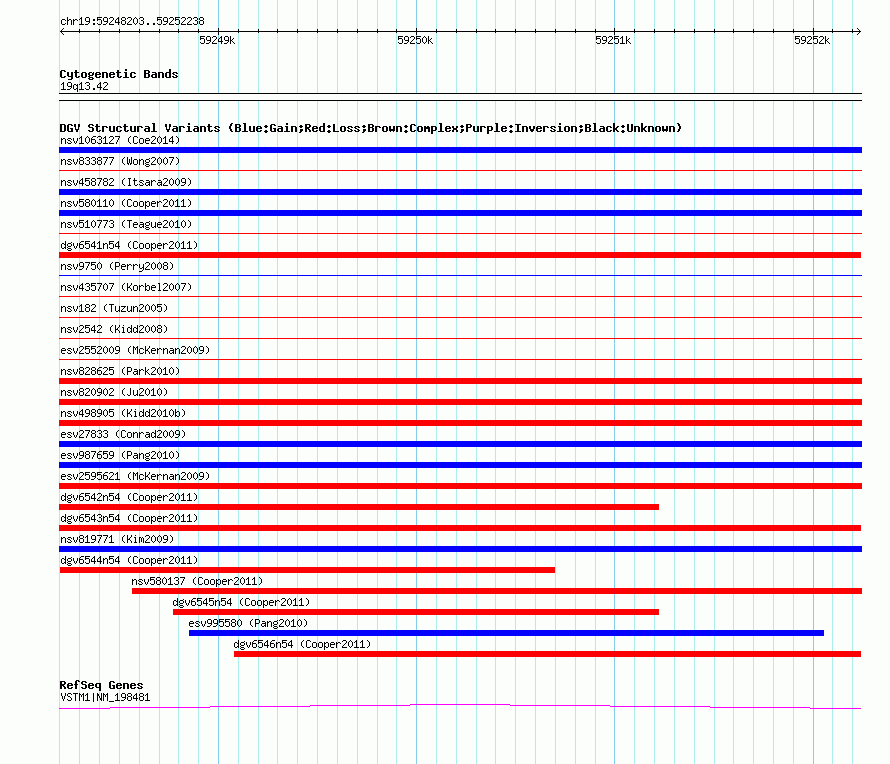Screen dimensions: 890x764
Task: Select dgv6542n54 (Cooper2011) label
Action: (x=129, y=497)
